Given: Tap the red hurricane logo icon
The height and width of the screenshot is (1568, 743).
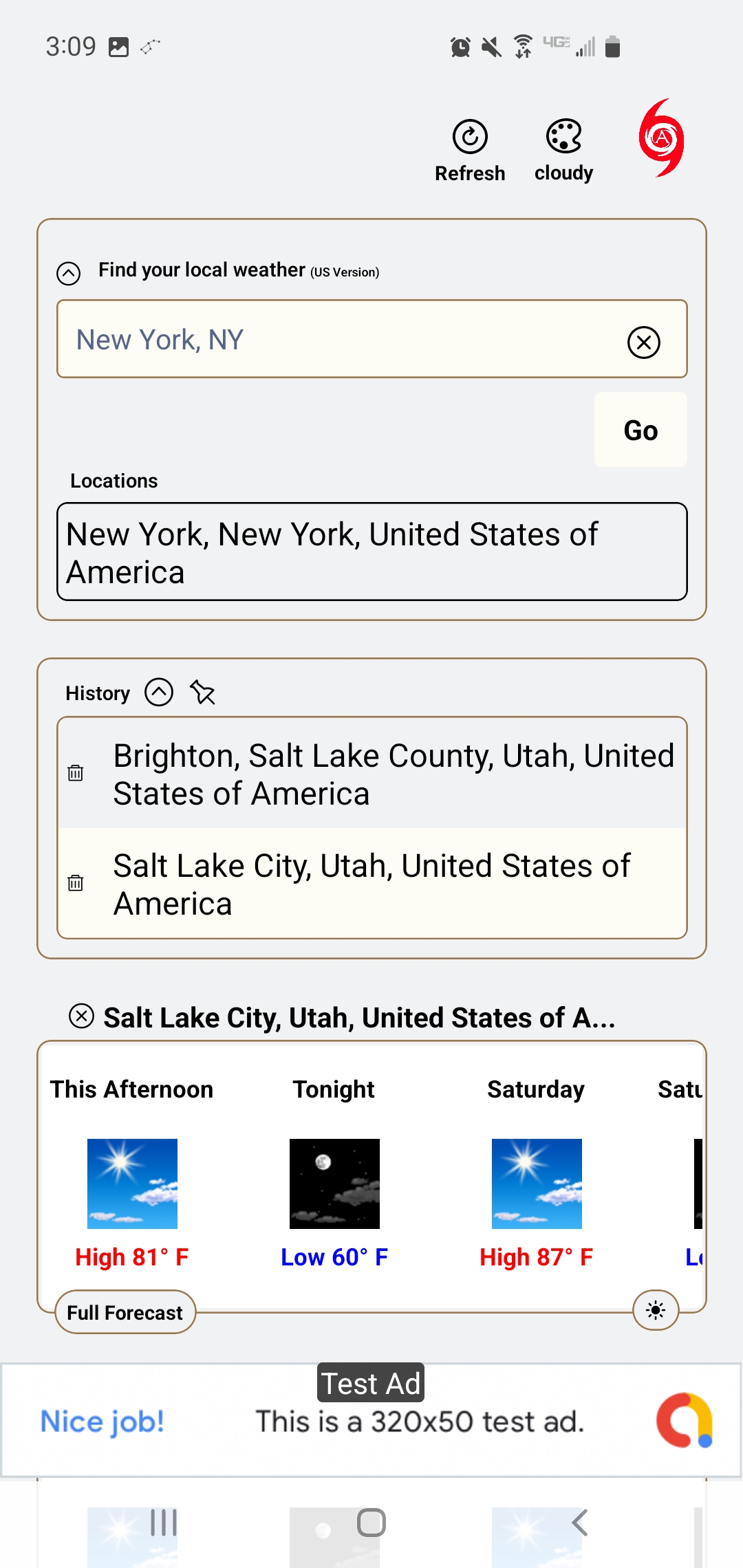Looking at the screenshot, I should (x=661, y=138).
